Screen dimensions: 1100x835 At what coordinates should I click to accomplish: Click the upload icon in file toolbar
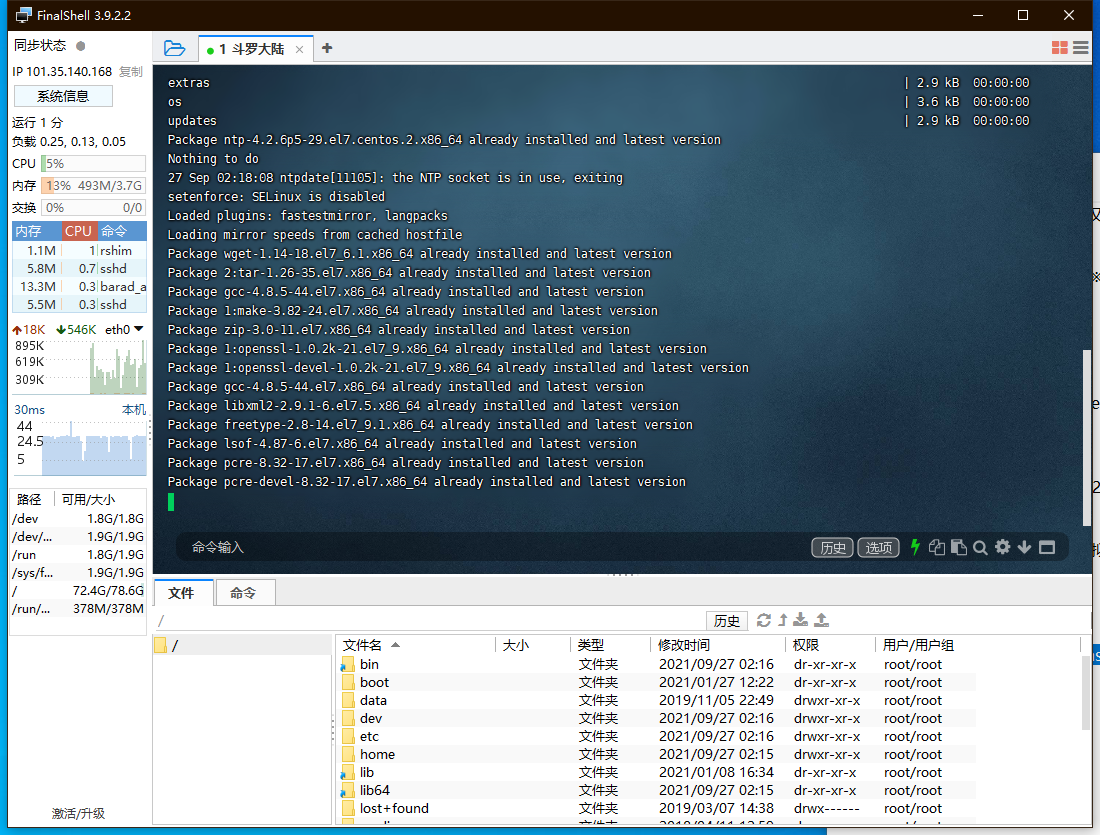822,620
